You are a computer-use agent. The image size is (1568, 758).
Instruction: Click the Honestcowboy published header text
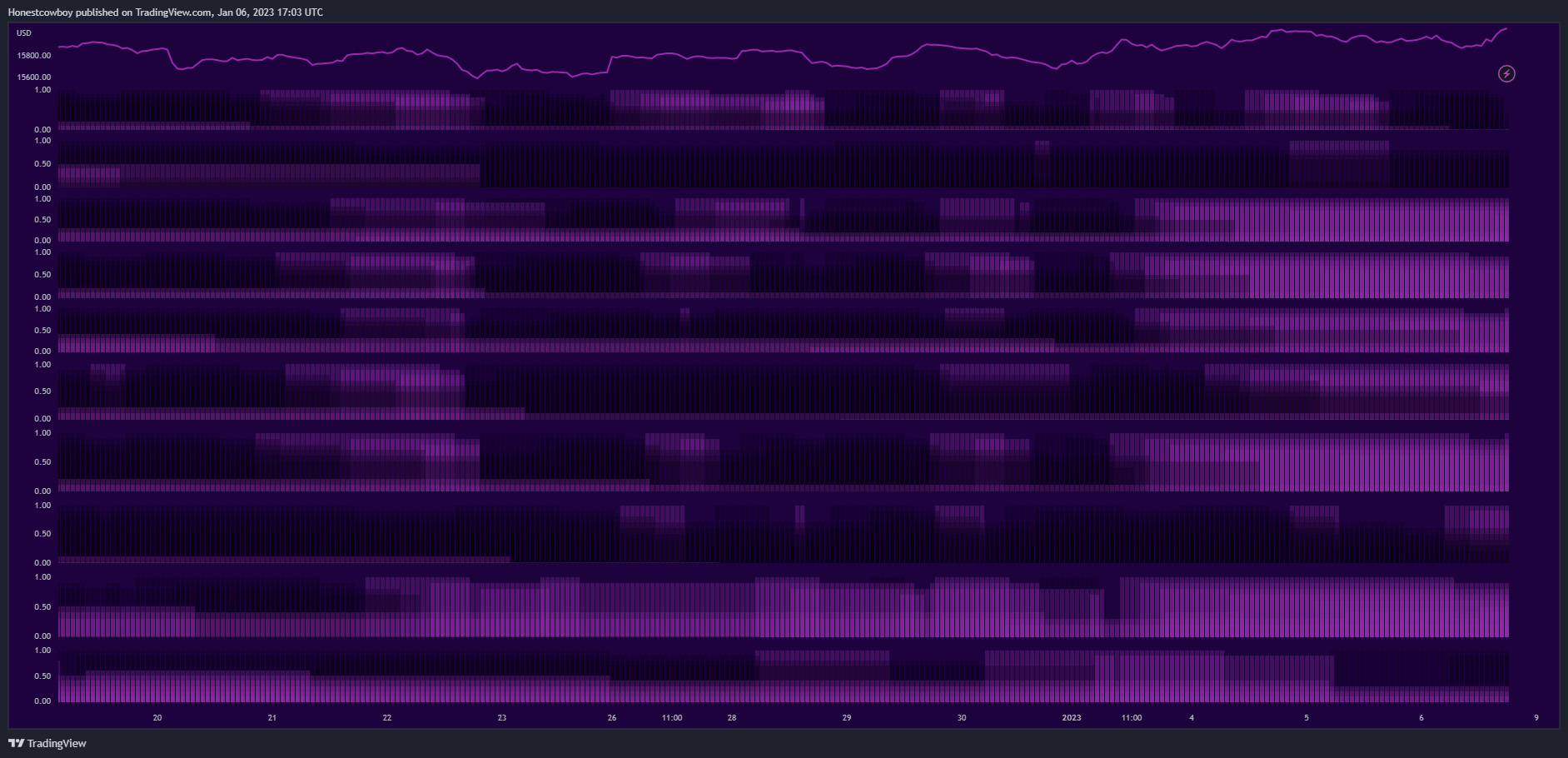coord(166,12)
